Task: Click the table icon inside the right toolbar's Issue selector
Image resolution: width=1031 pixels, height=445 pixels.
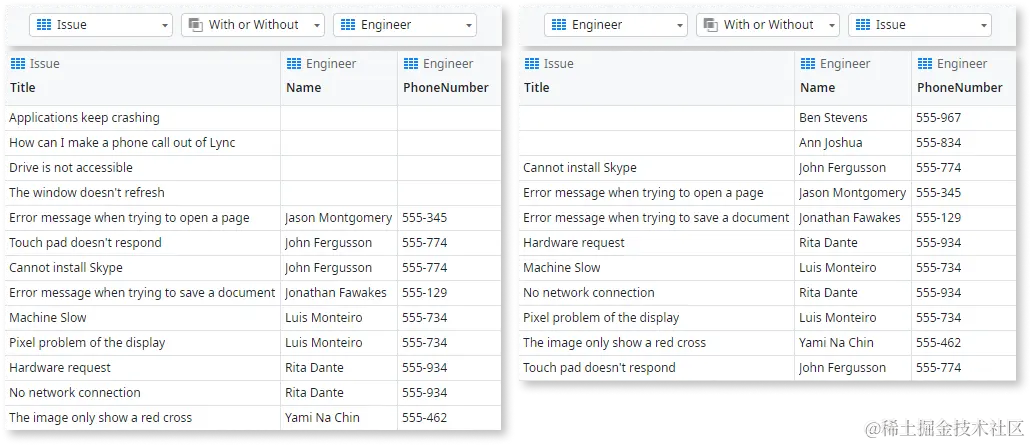Action: (863, 25)
